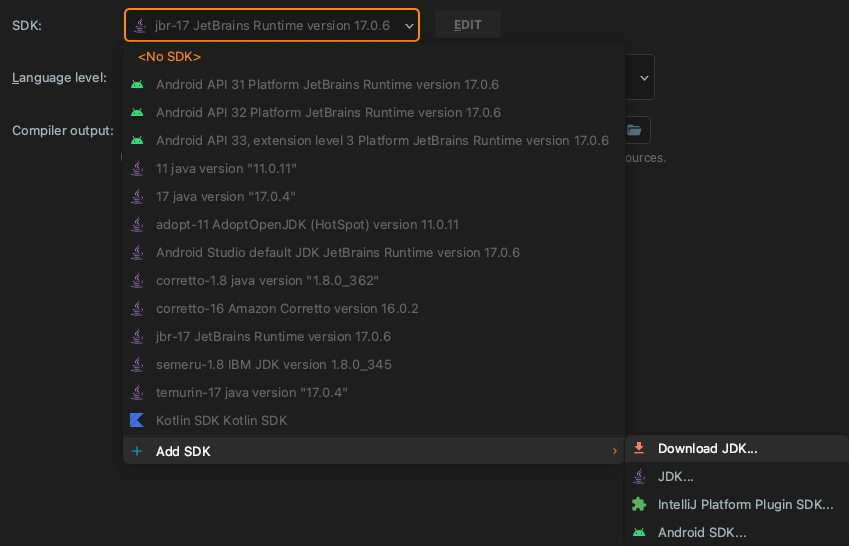Pick corretto-1.8 java version 1.8.0_362

(x=374, y=281)
